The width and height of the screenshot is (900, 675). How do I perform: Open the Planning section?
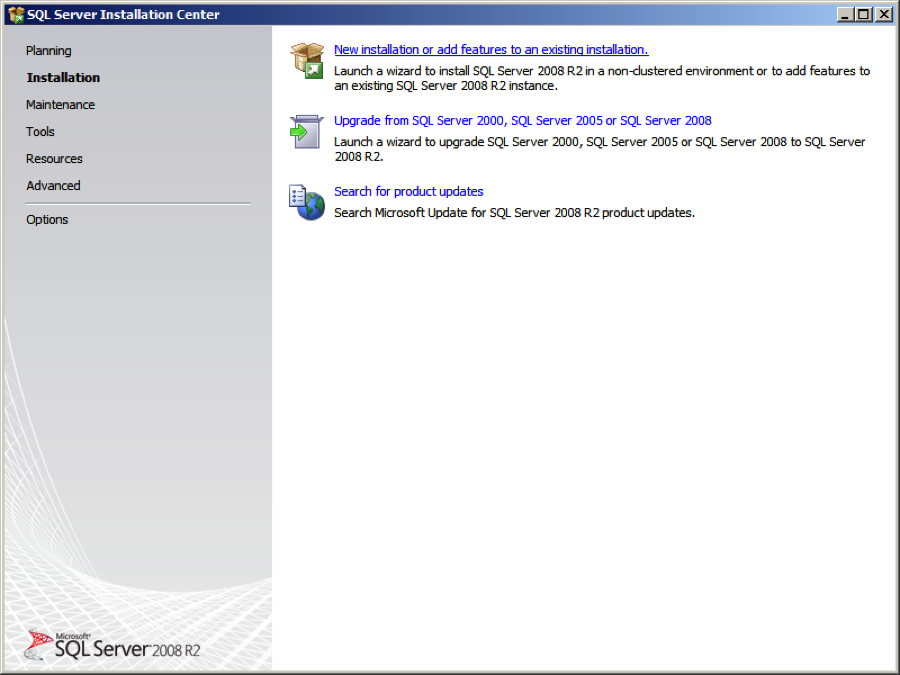(x=49, y=51)
